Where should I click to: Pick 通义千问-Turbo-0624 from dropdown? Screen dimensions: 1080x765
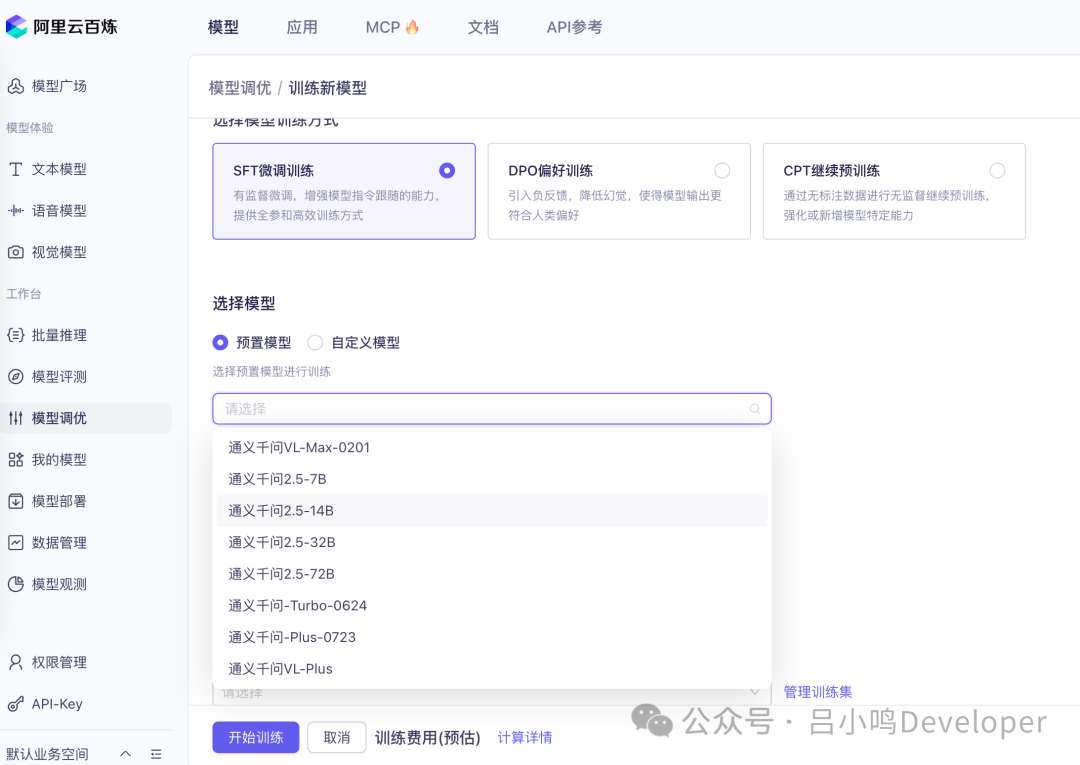point(492,606)
